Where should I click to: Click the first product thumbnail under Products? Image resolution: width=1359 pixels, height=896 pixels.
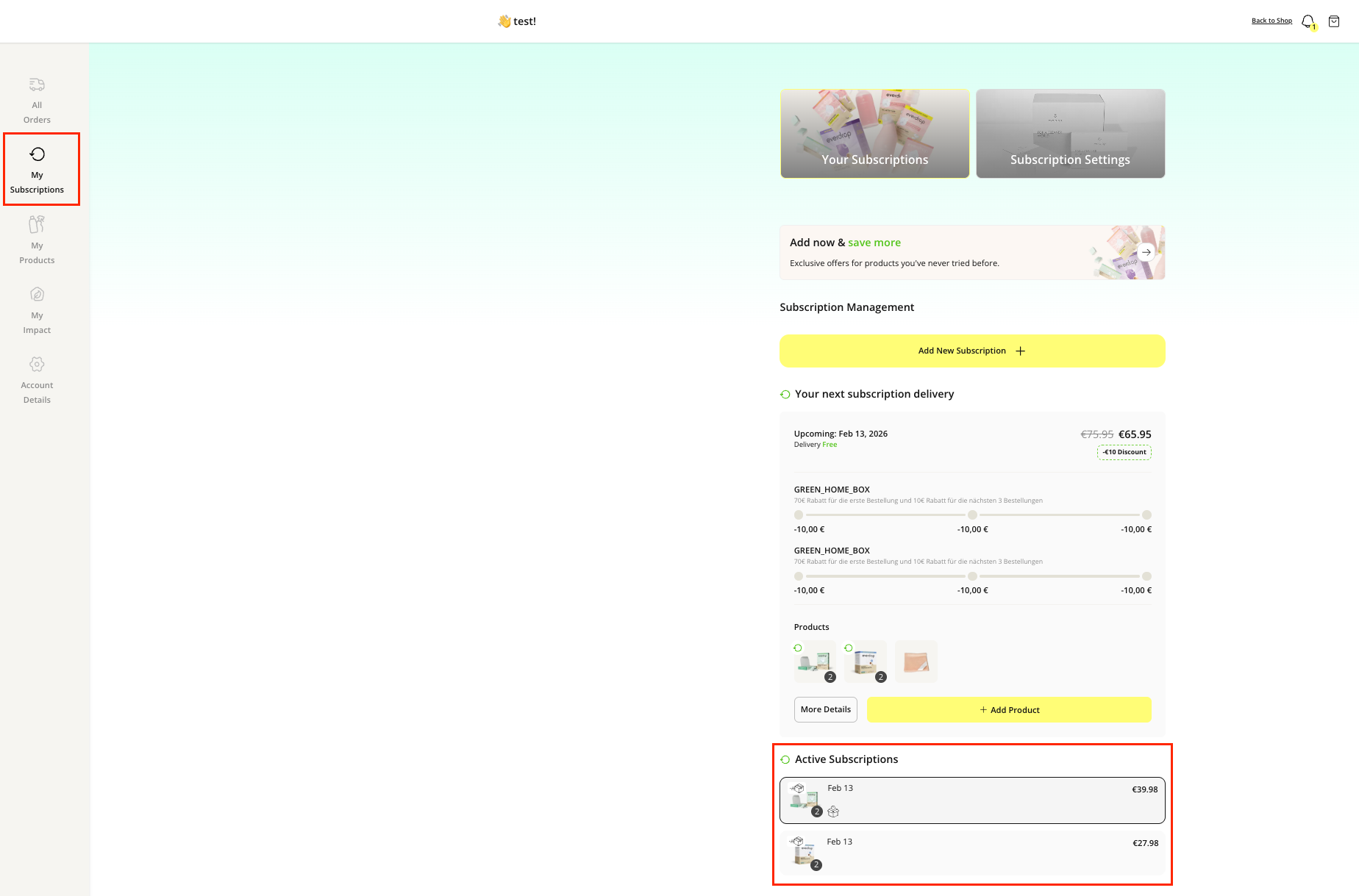(815, 661)
